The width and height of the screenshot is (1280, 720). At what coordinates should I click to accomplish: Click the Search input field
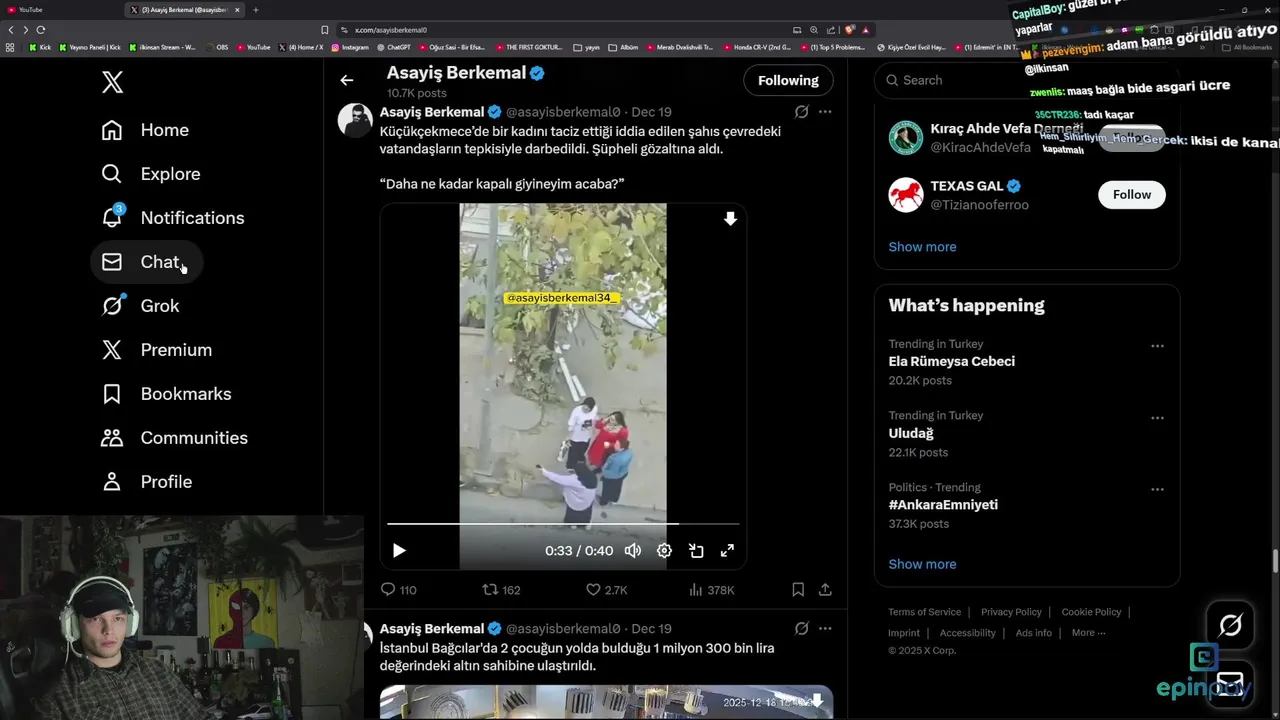coord(1027,80)
